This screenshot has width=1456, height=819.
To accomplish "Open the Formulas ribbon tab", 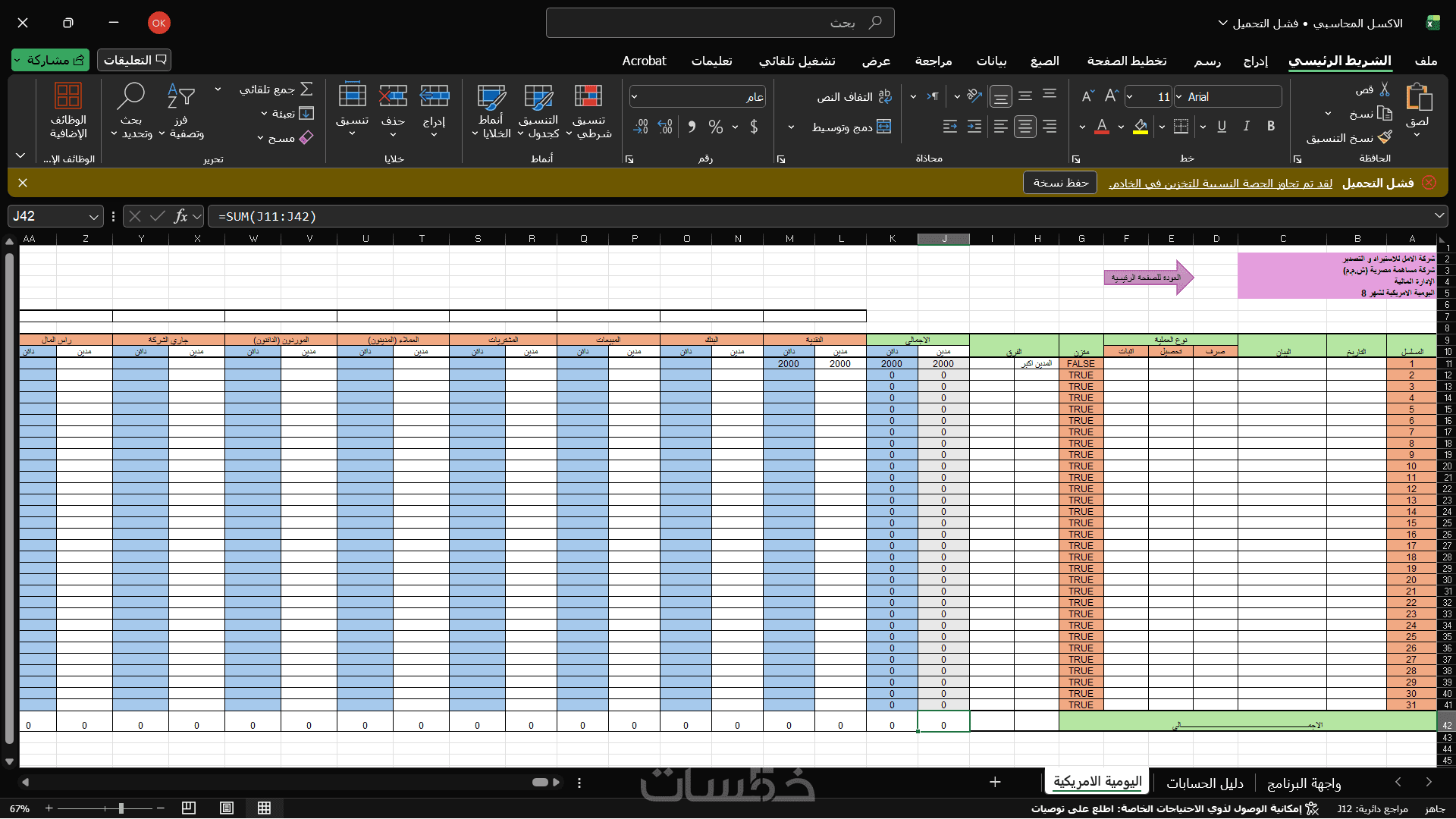I will pyautogui.click(x=1044, y=61).
